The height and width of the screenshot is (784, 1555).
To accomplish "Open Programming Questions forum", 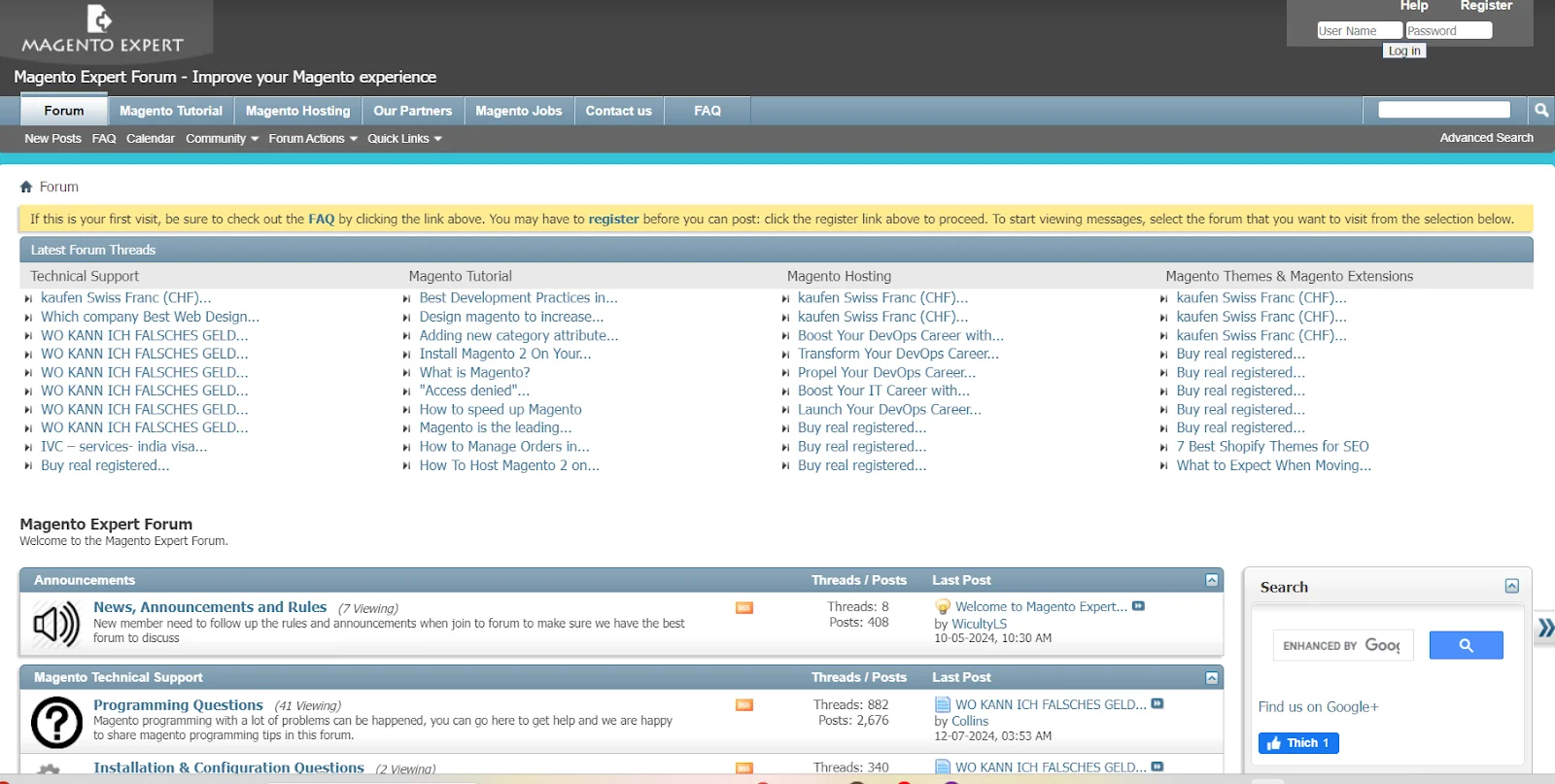I will tap(178, 705).
